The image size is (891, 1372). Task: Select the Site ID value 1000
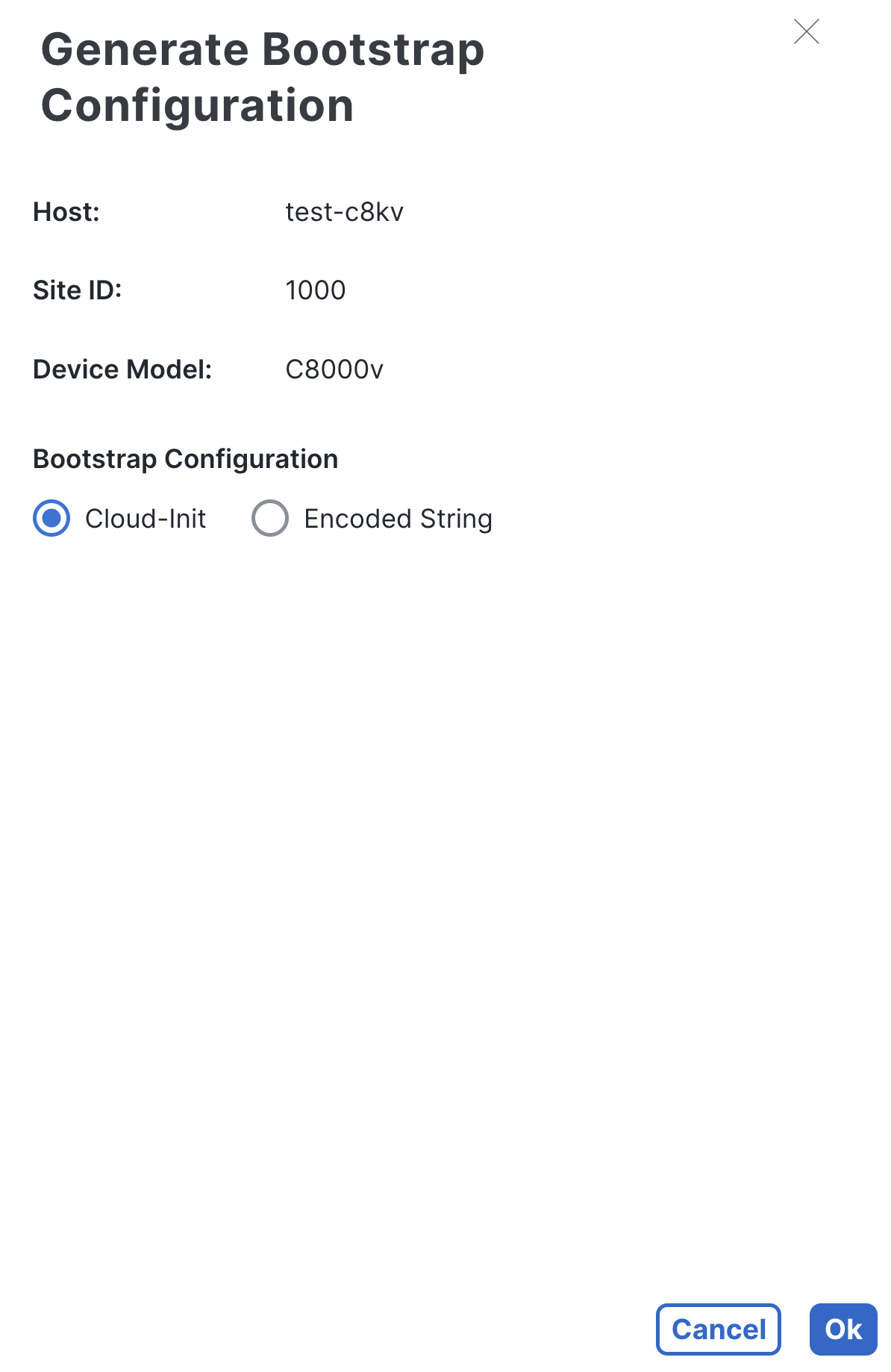(315, 290)
